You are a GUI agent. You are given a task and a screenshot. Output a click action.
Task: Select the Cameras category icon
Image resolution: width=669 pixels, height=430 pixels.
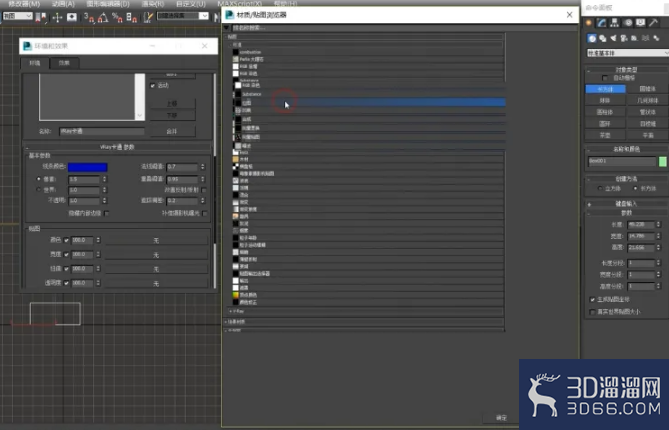624,38
